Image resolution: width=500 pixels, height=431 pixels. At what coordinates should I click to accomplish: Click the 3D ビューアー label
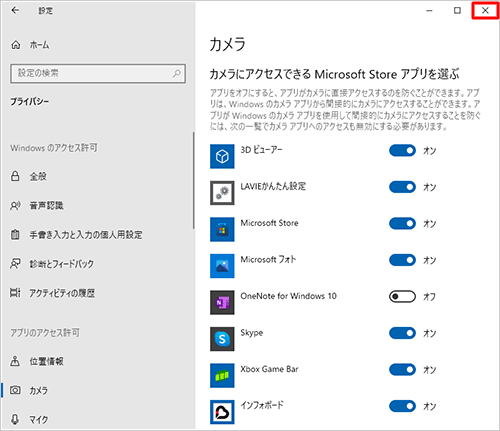(x=261, y=150)
